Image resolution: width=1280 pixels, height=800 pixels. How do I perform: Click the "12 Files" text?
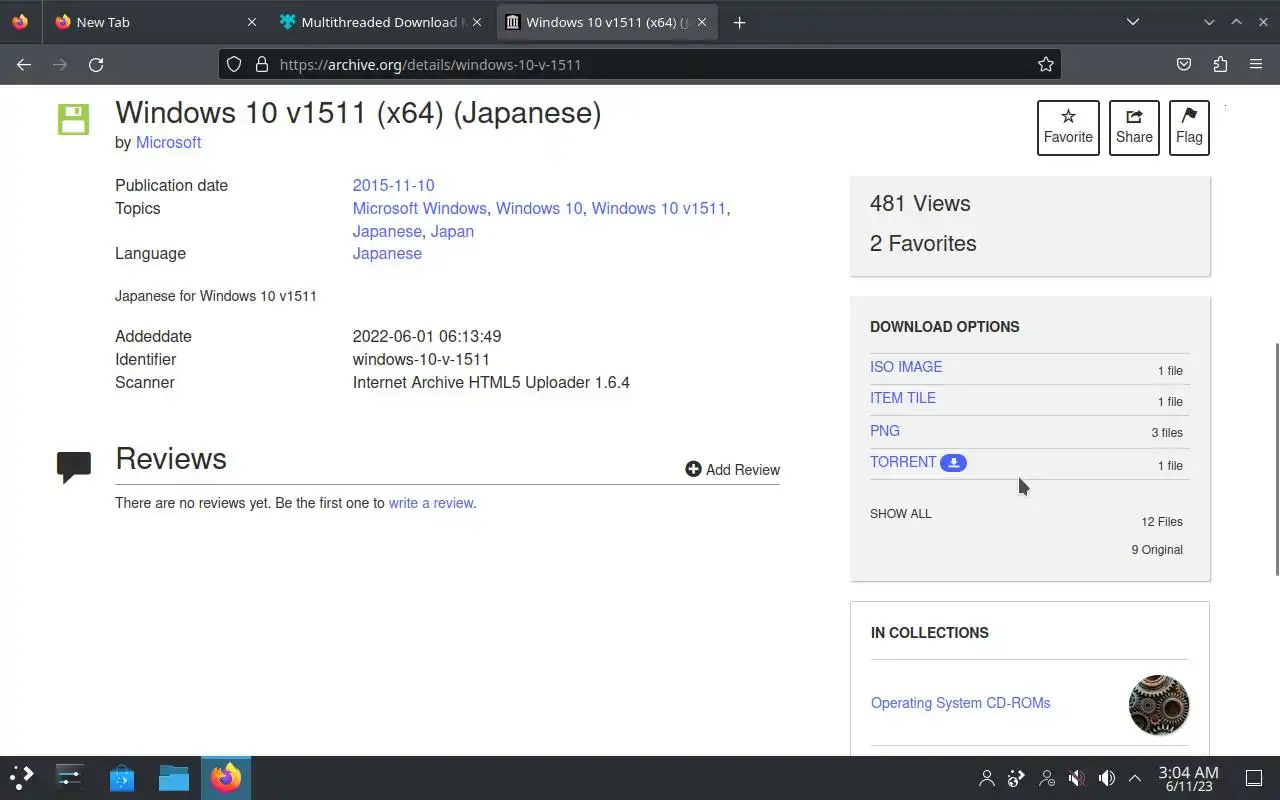(x=1162, y=522)
